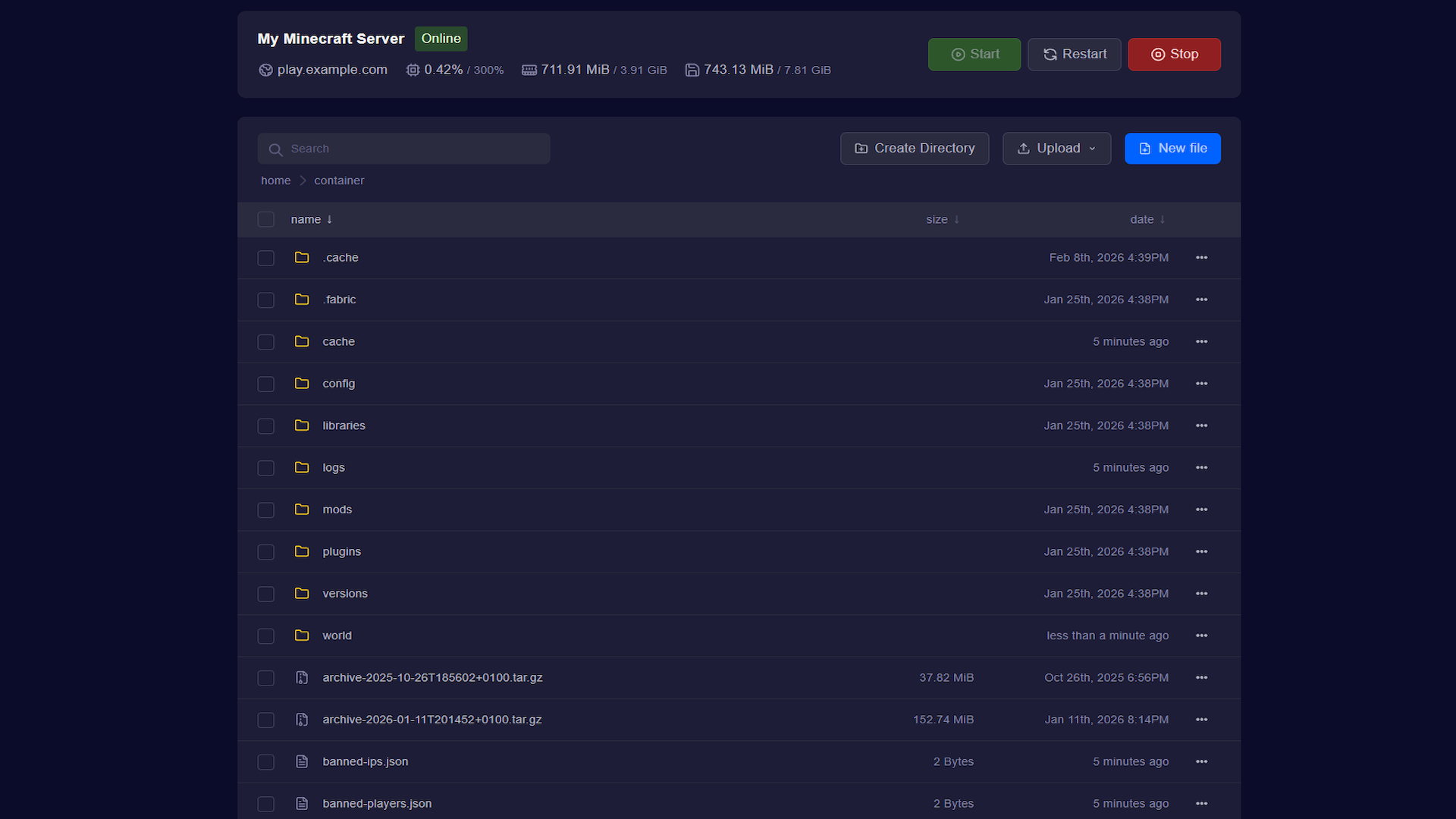Open the libraries folder name

[x=344, y=426]
